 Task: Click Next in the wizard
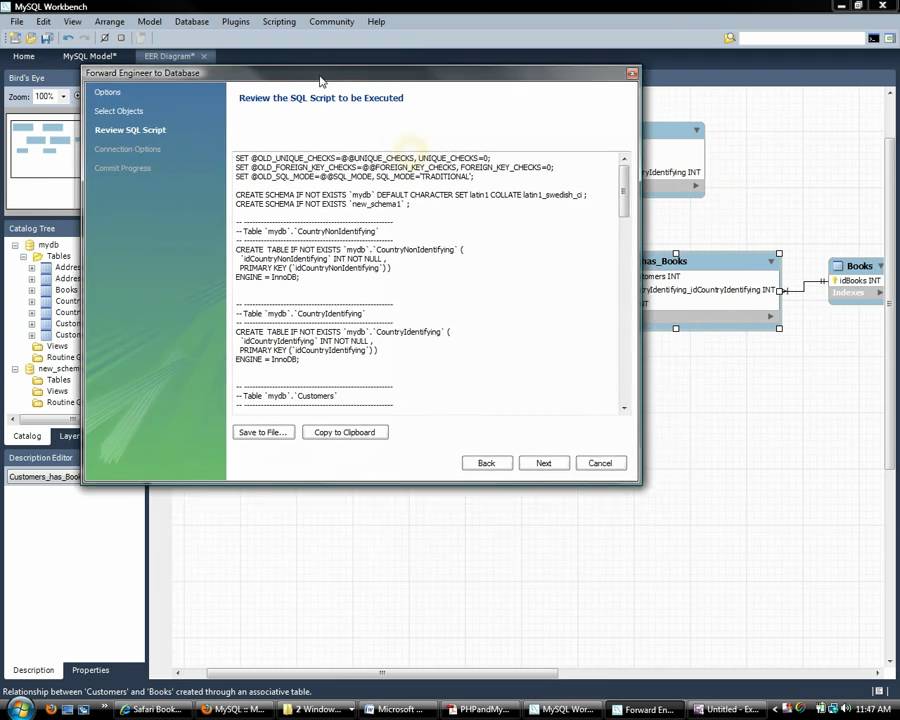point(544,463)
